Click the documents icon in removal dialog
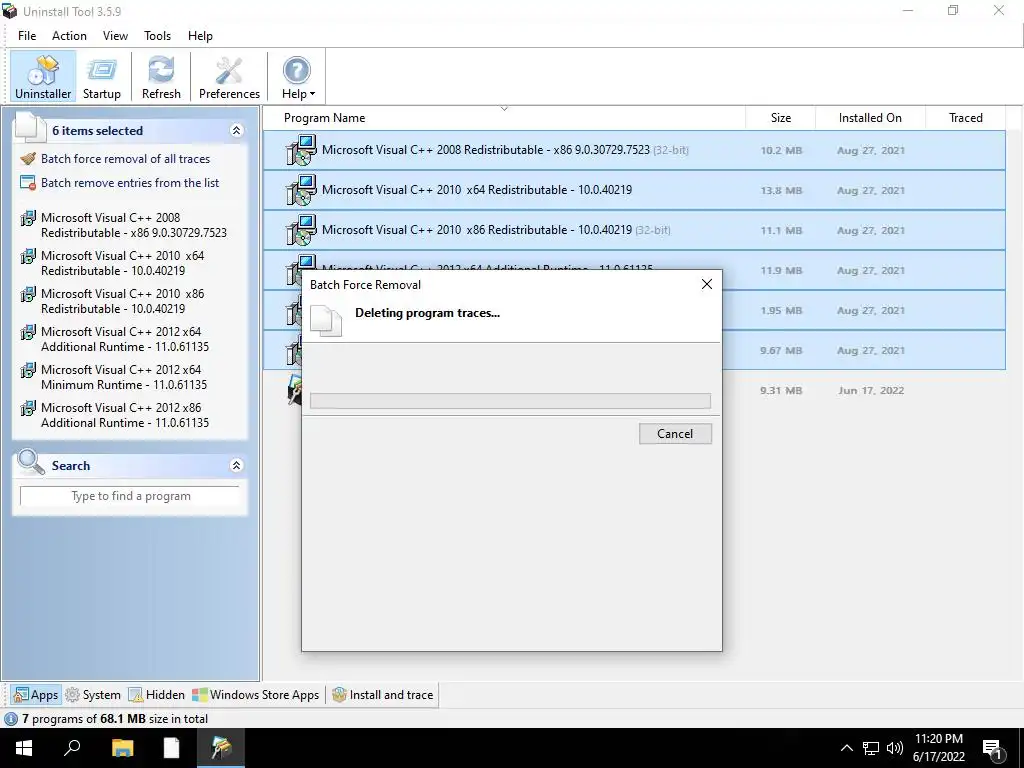 tap(327, 321)
